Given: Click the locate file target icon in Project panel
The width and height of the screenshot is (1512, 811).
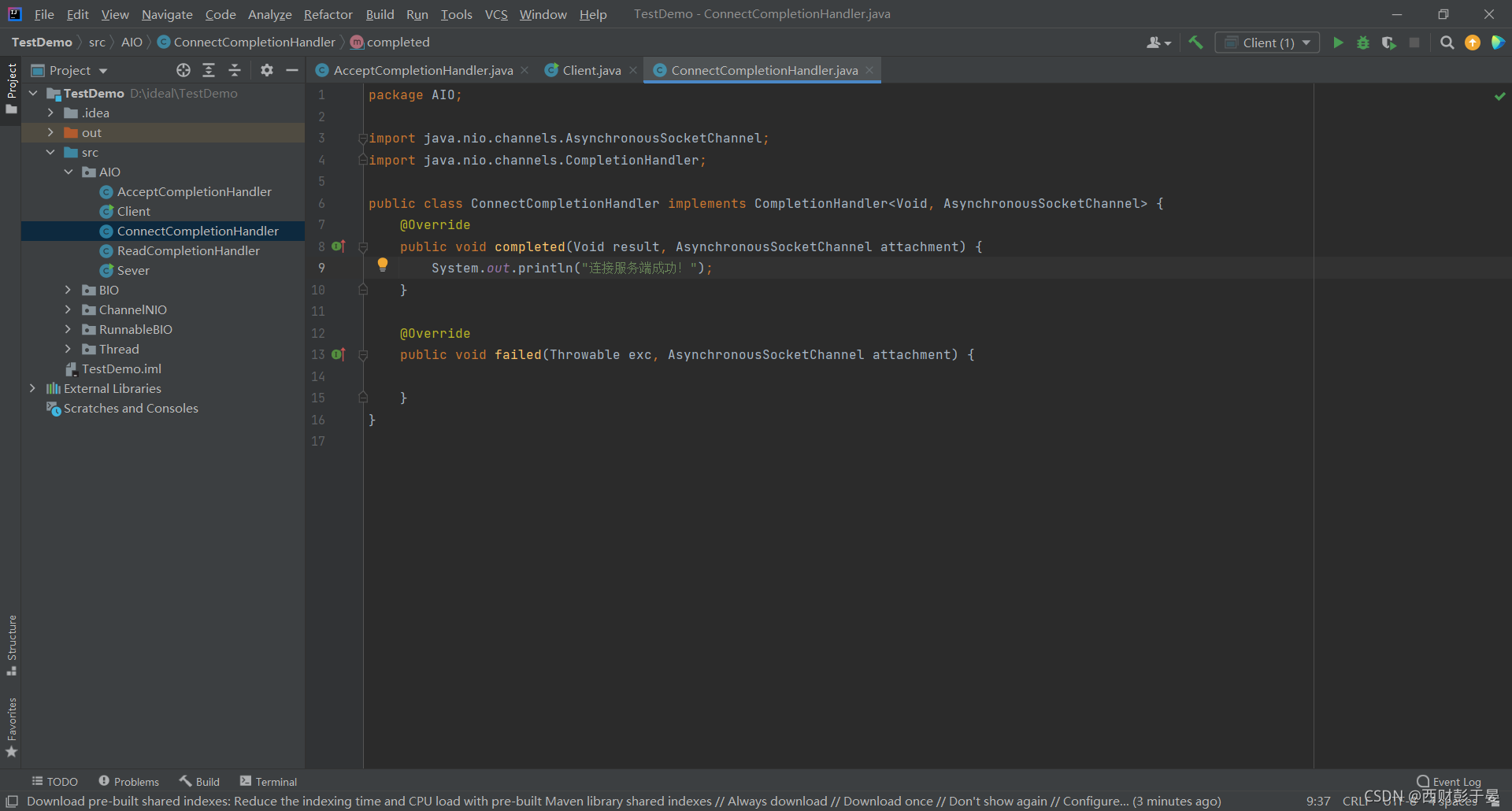Looking at the screenshot, I should (x=183, y=70).
